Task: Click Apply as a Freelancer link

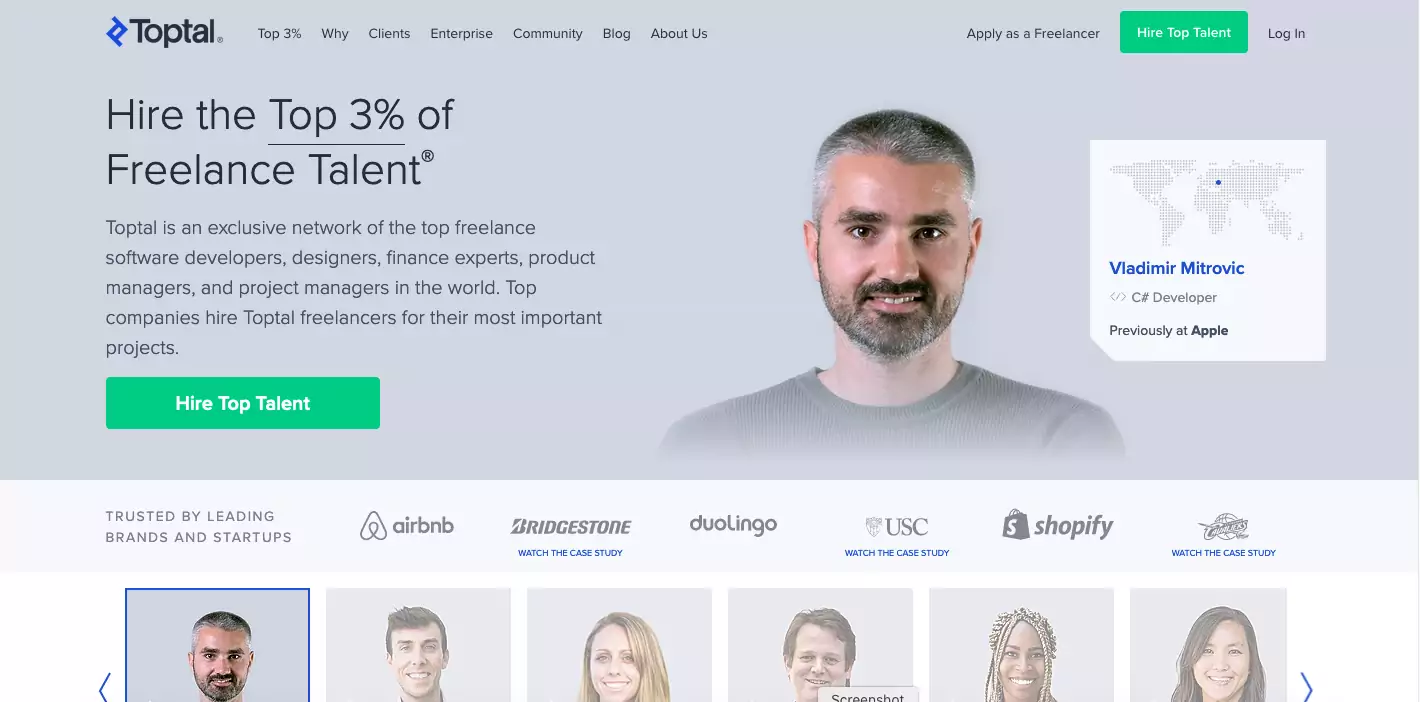Action: [1033, 33]
